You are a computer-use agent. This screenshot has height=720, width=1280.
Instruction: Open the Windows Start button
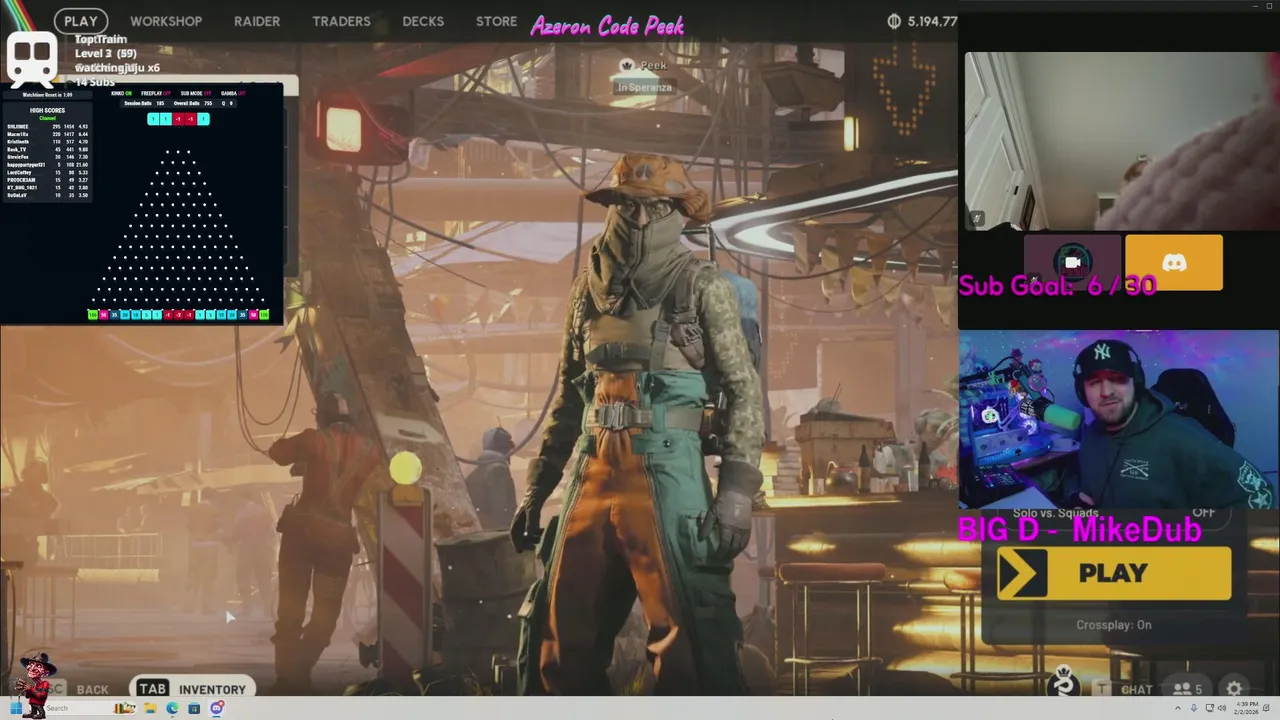click(16, 708)
